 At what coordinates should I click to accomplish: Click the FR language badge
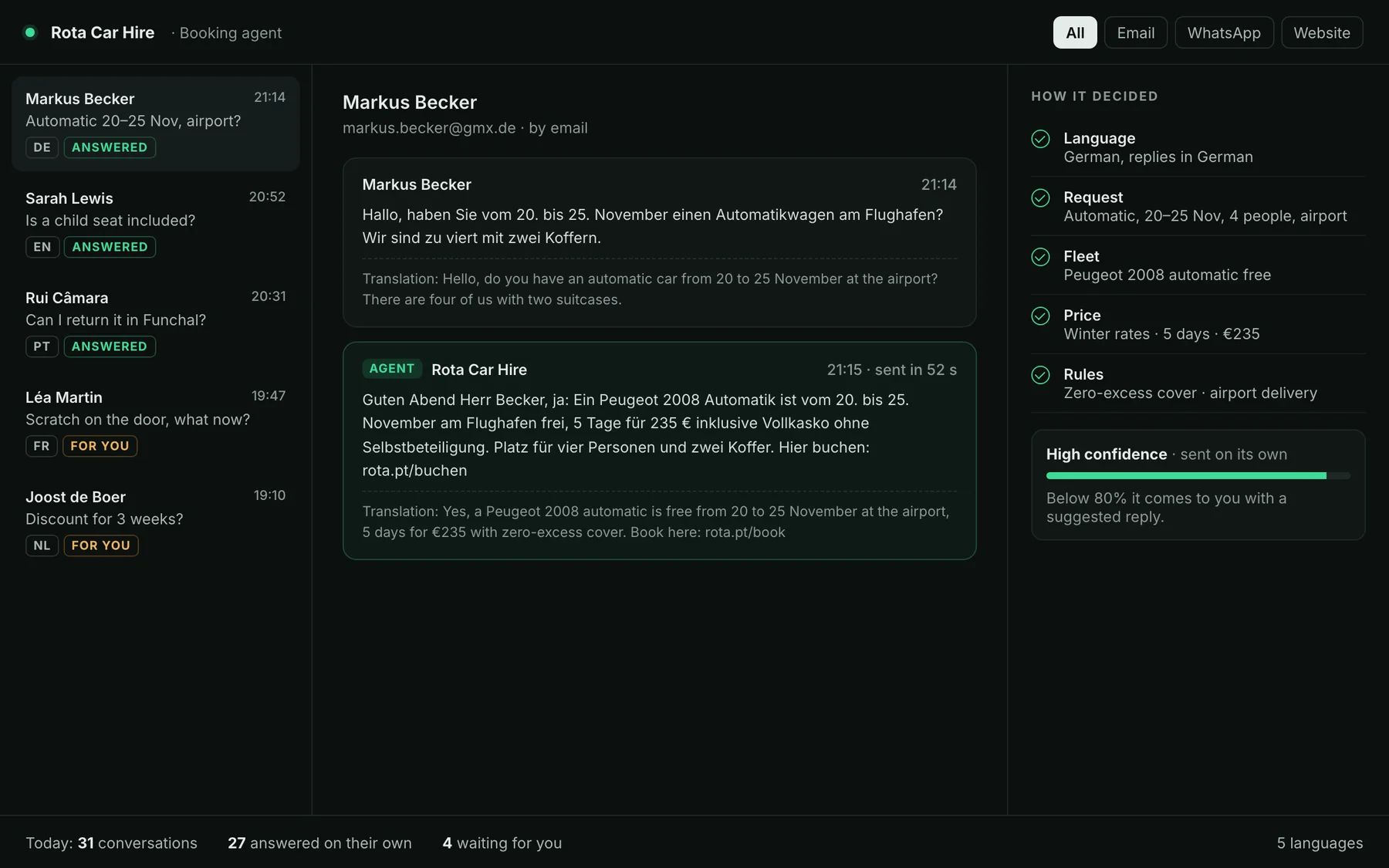click(x=42, y=446)
